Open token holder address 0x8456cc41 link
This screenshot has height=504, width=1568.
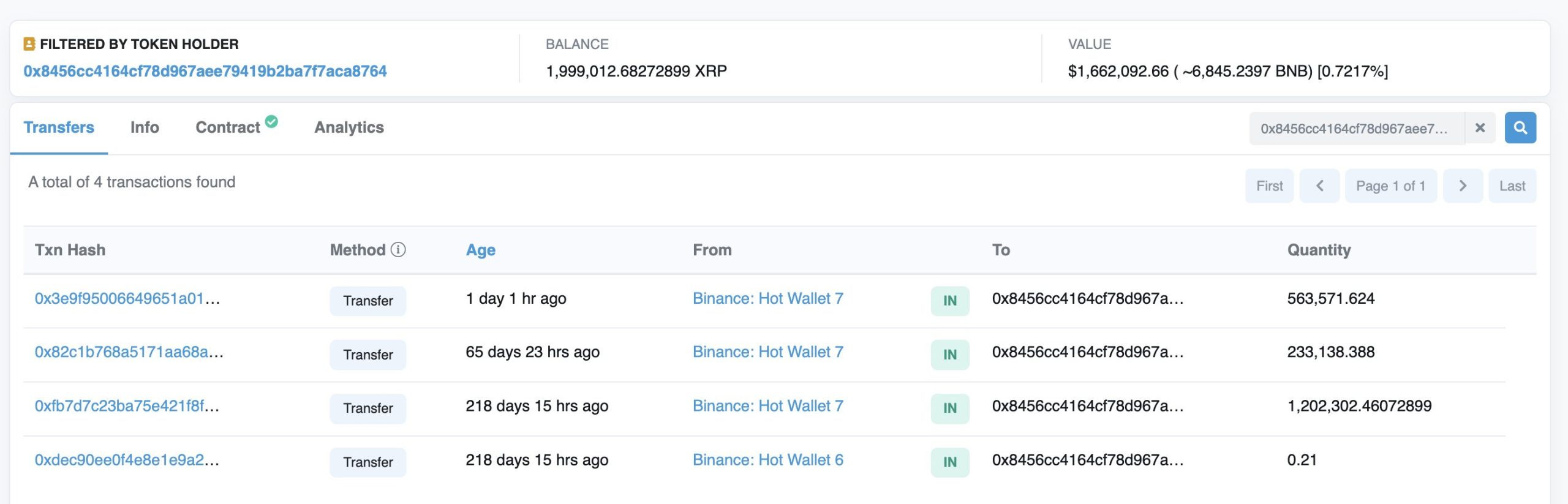tap(205, 71)
